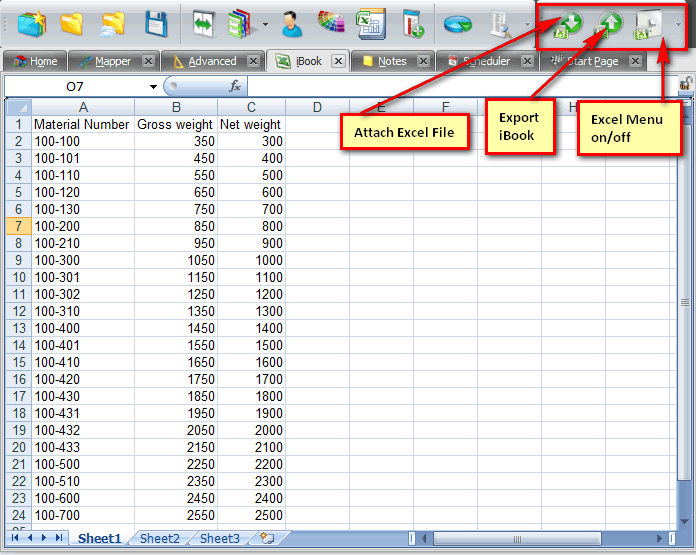Viewport: 696px width, 555px height.
Task: Open toolbar options arrow at far right
Action: coord(679,24)
